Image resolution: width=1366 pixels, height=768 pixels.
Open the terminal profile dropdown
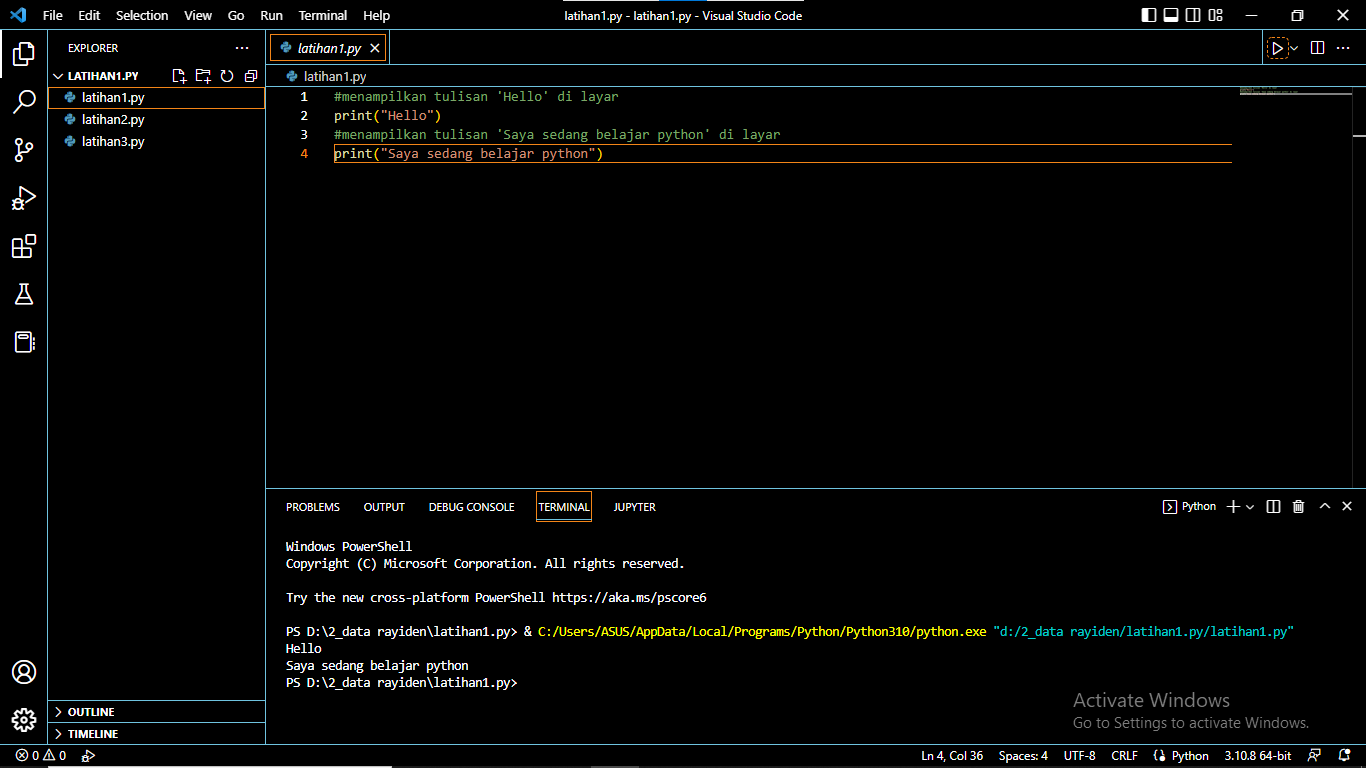click(1248, 506)
